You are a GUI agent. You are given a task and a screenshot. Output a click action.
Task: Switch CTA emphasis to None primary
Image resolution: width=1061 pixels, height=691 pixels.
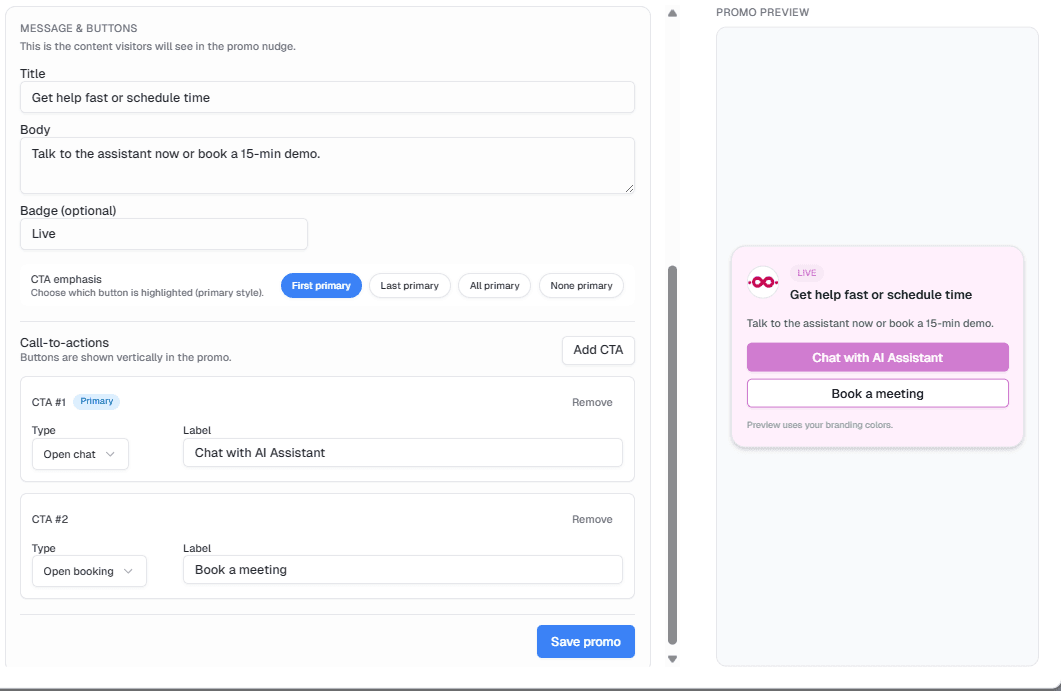(x=581, y=286)
